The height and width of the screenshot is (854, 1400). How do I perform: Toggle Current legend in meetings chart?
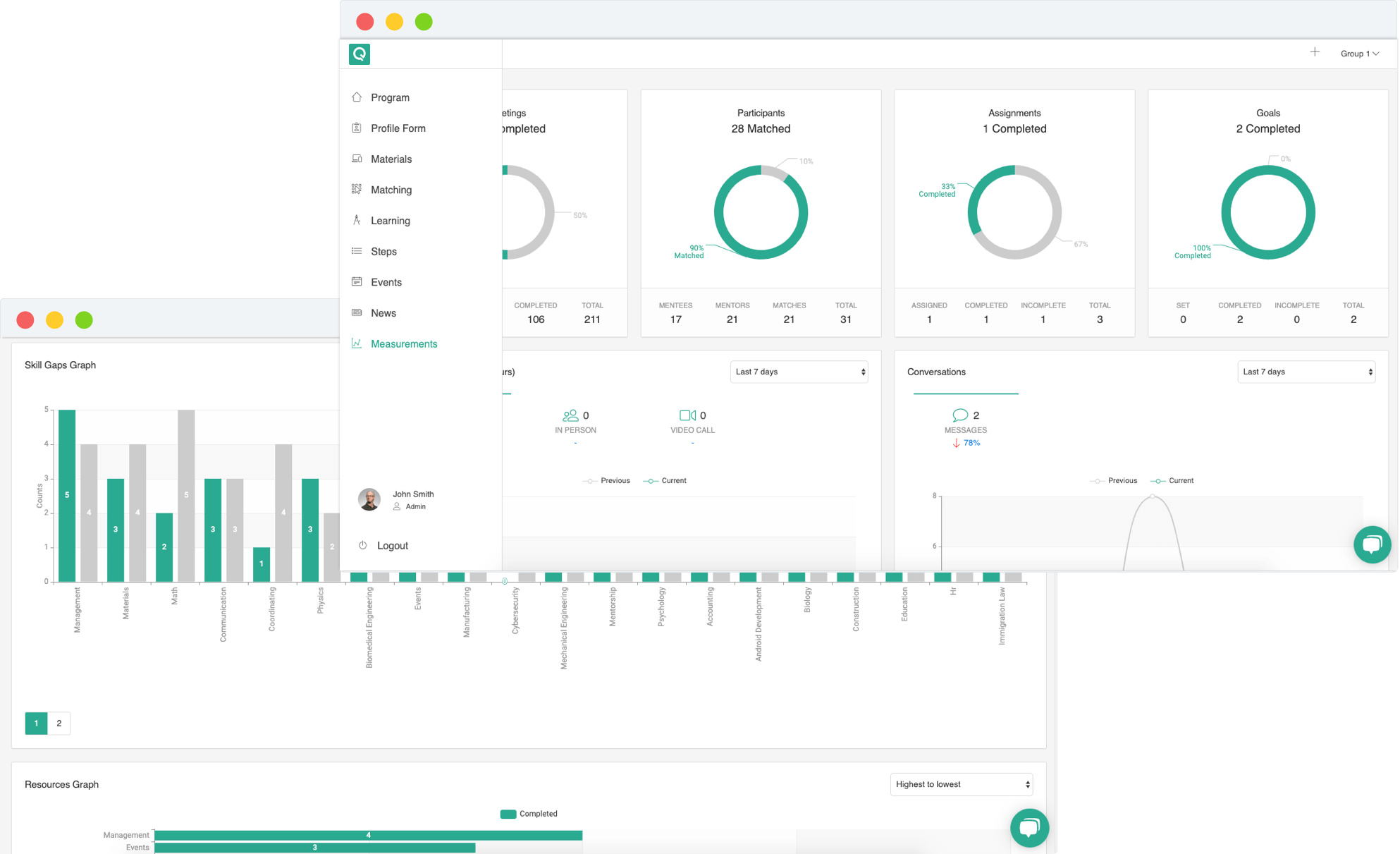(x=665, y=480)
